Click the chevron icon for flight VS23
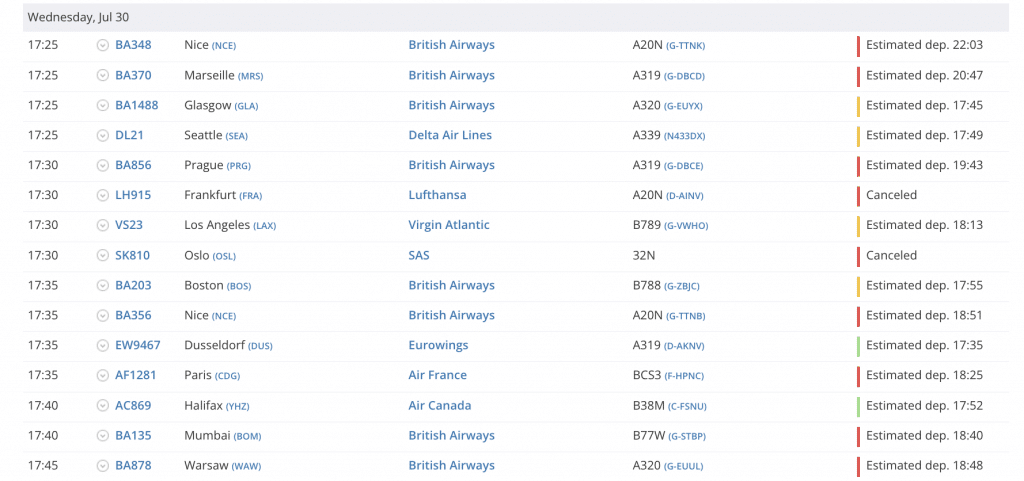Image resolution: width=1024 pixels, height=481 pixels. [102, 225]
